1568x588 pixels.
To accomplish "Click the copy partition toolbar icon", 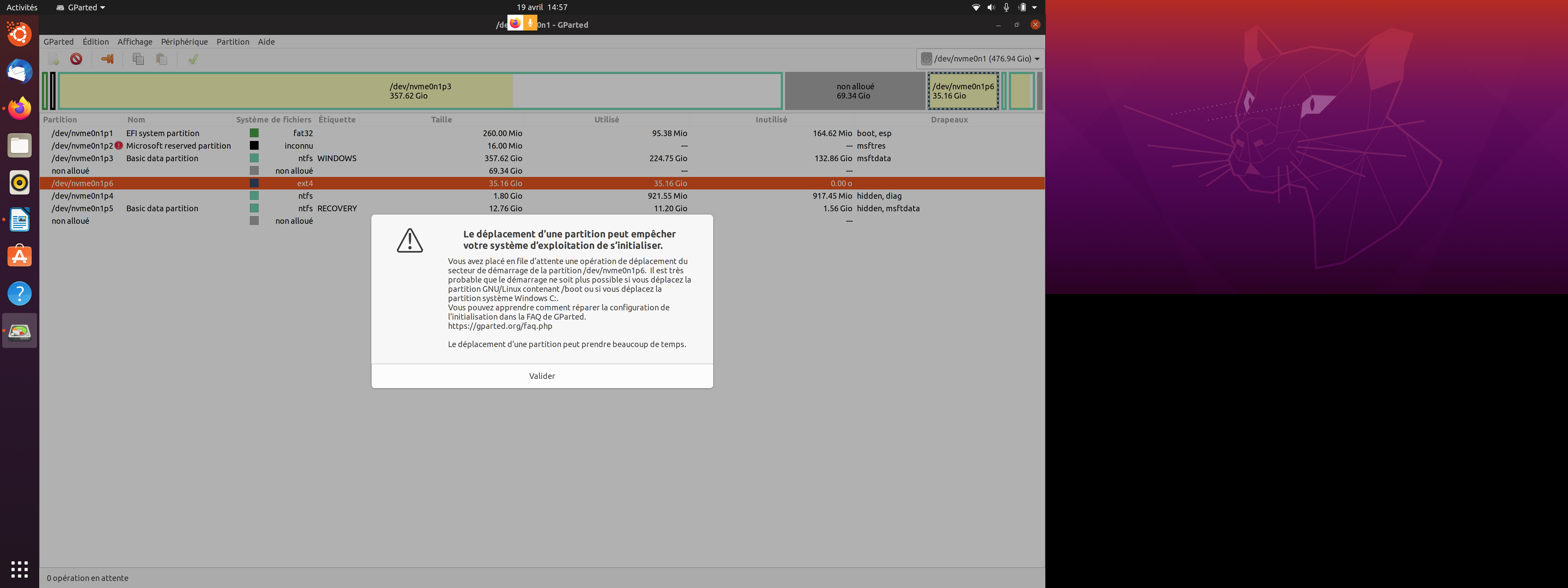I will coord(138,59).
